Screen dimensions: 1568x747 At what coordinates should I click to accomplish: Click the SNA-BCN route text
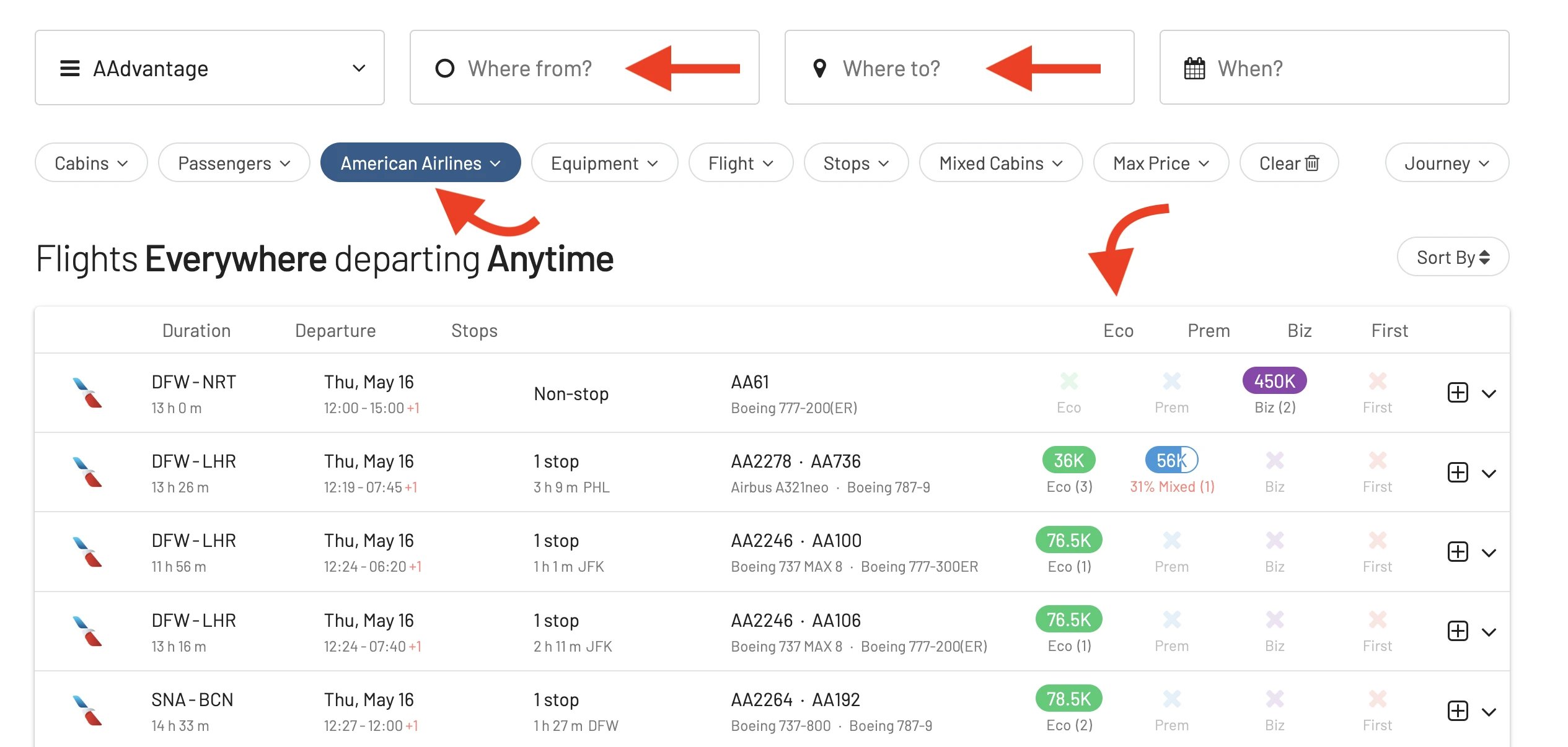click(192, 699)
